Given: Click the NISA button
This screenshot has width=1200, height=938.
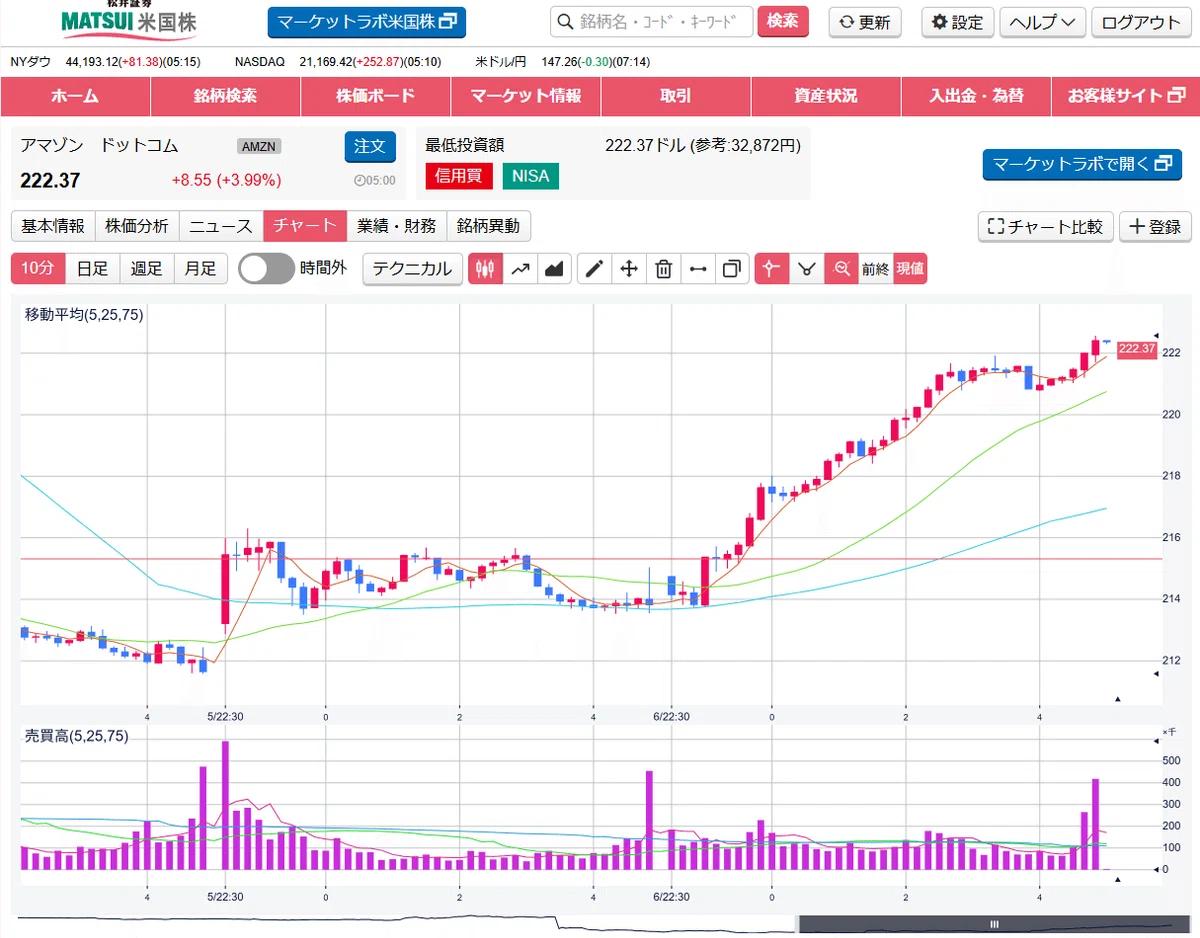Looking at the screenshot, I should (x=530, y=176).
